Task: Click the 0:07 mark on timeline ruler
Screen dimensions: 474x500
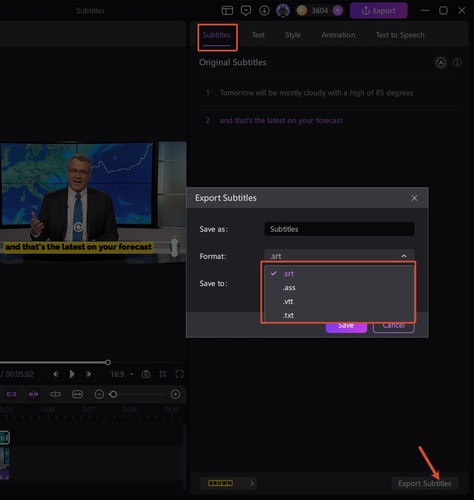Action: coord(88,410)
